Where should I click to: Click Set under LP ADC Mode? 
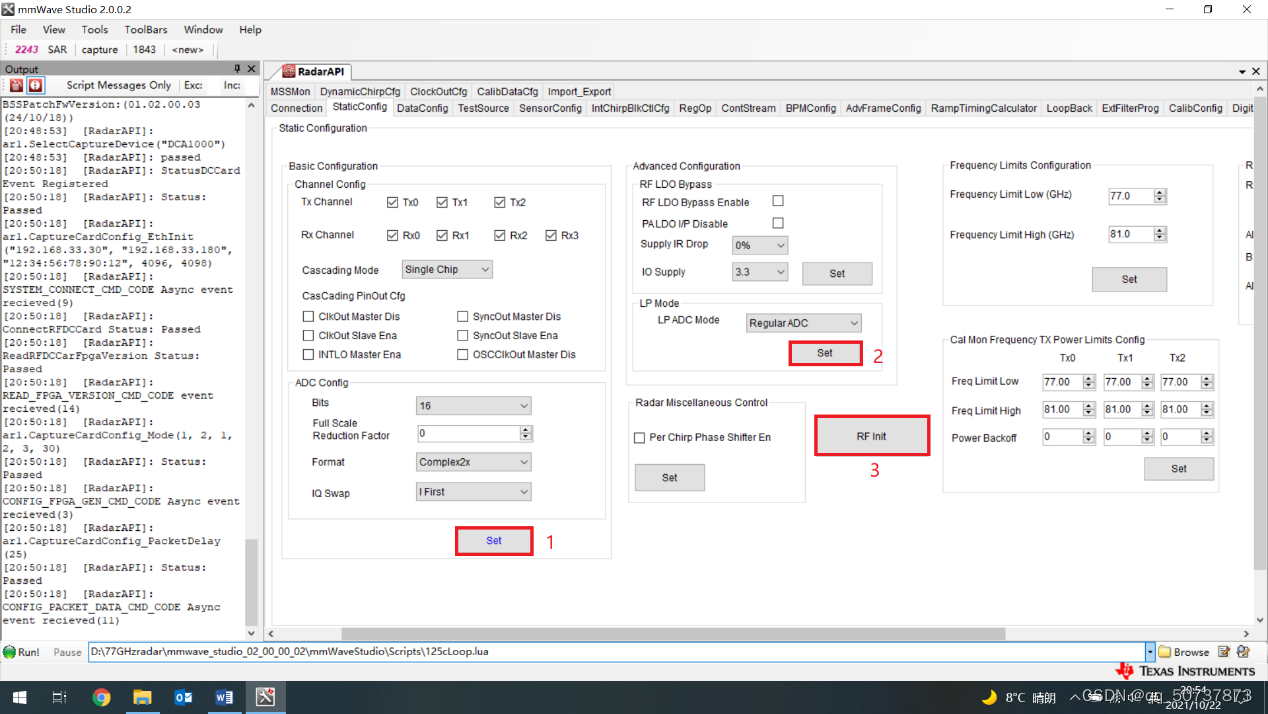point(824,353)
